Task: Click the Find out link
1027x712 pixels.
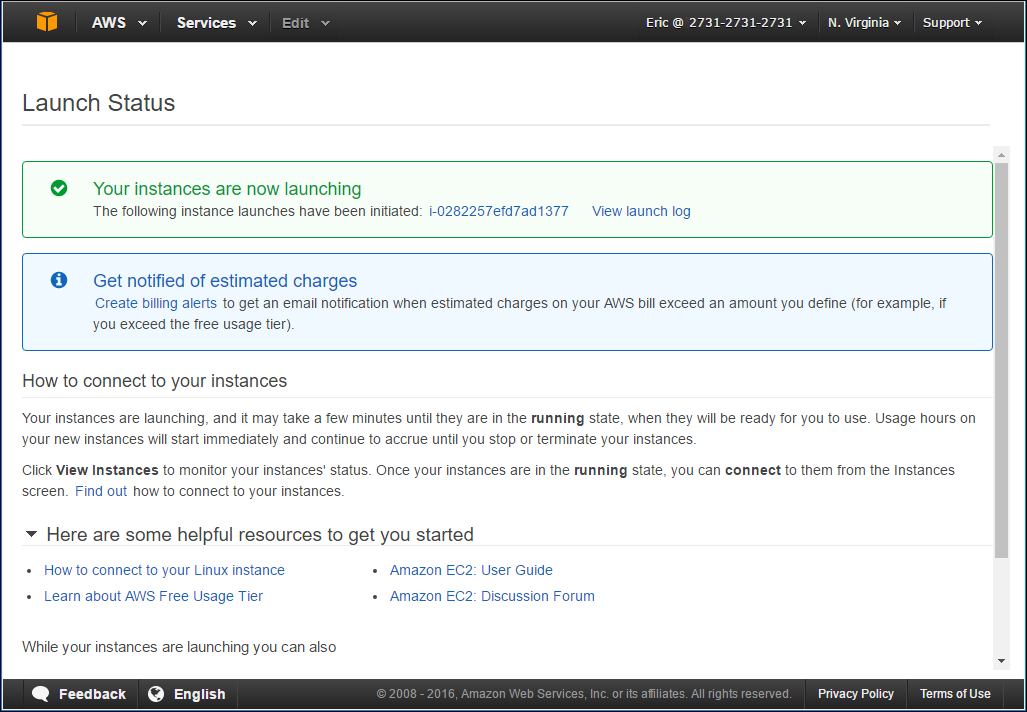Action: 101,491
